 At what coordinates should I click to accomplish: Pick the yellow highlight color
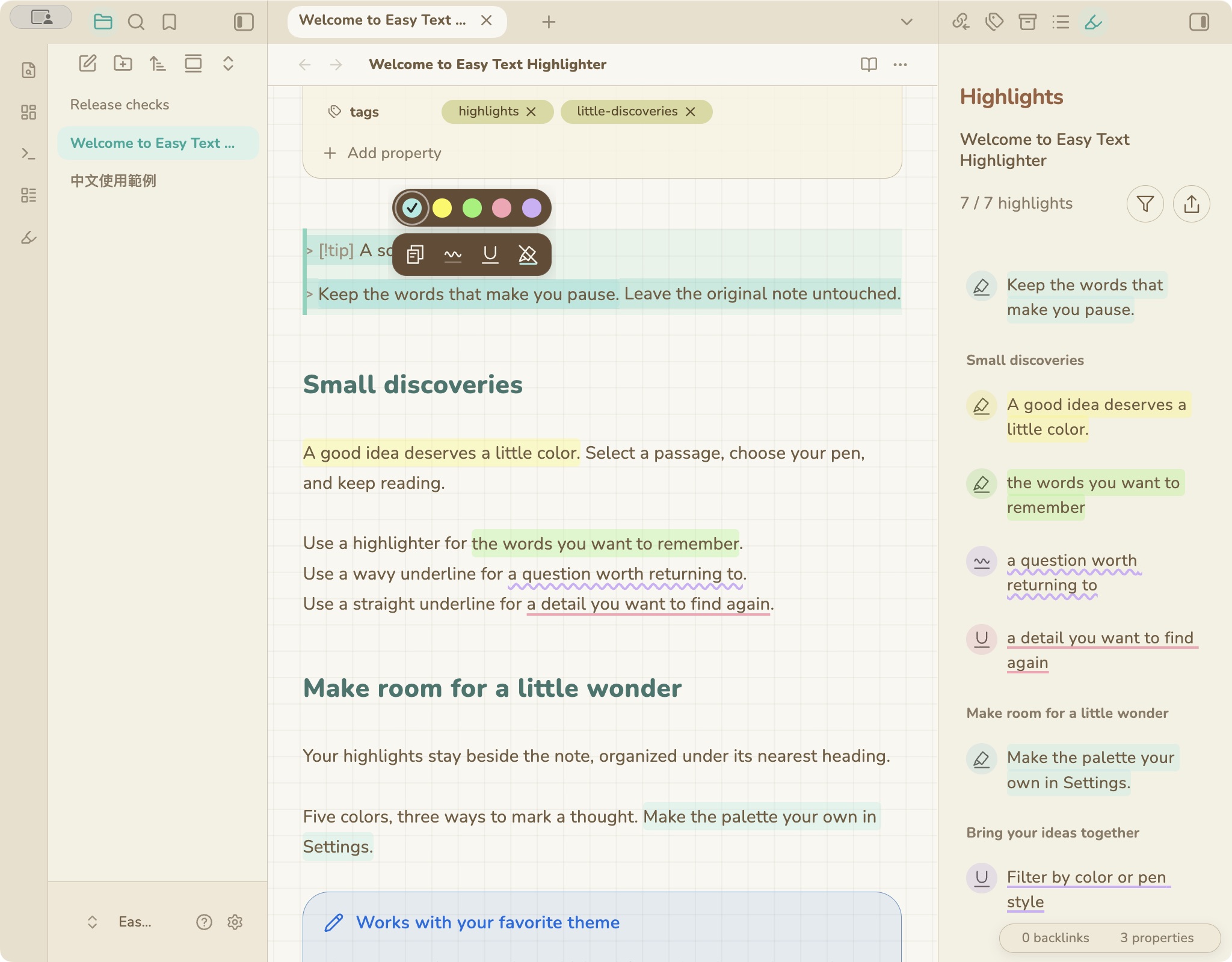[442, 208]
